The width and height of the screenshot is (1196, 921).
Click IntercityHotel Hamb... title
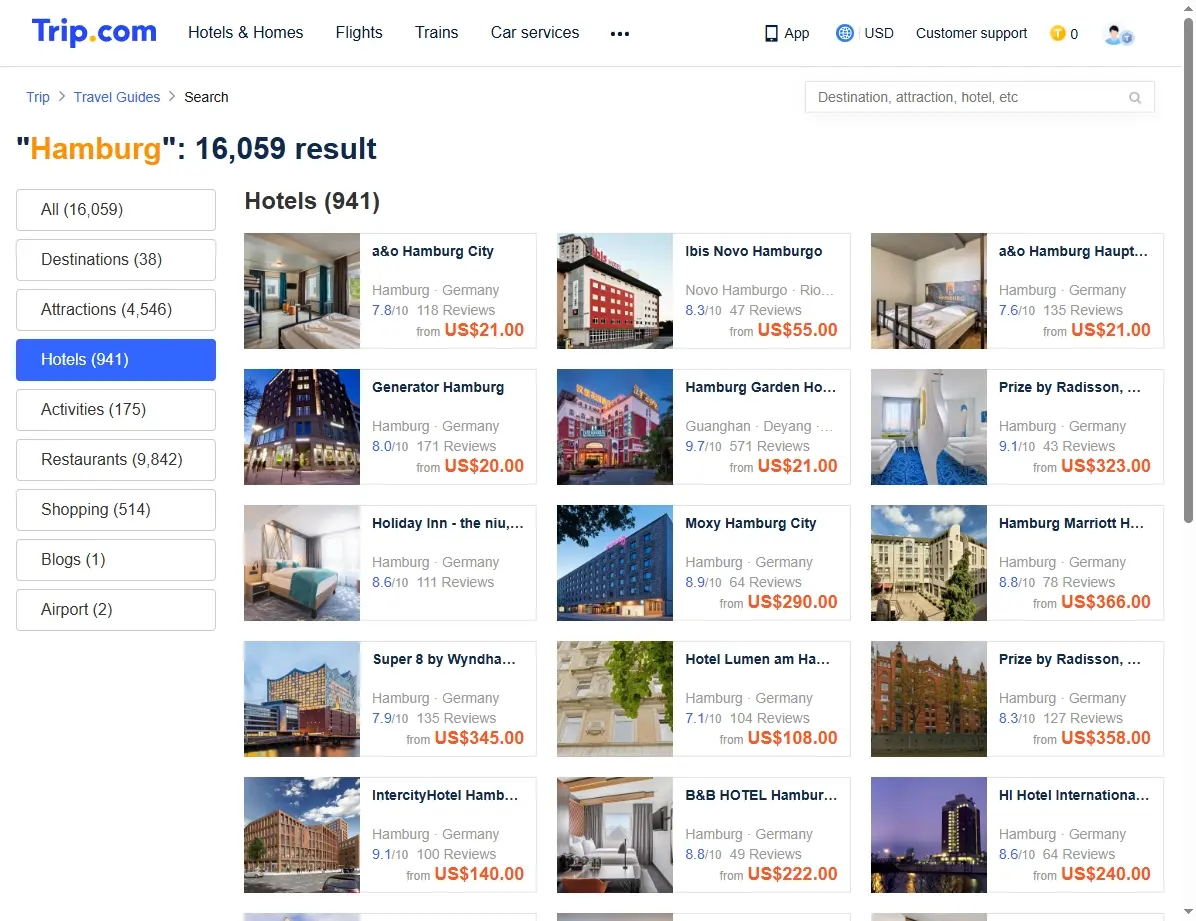(x=445, y=795)
